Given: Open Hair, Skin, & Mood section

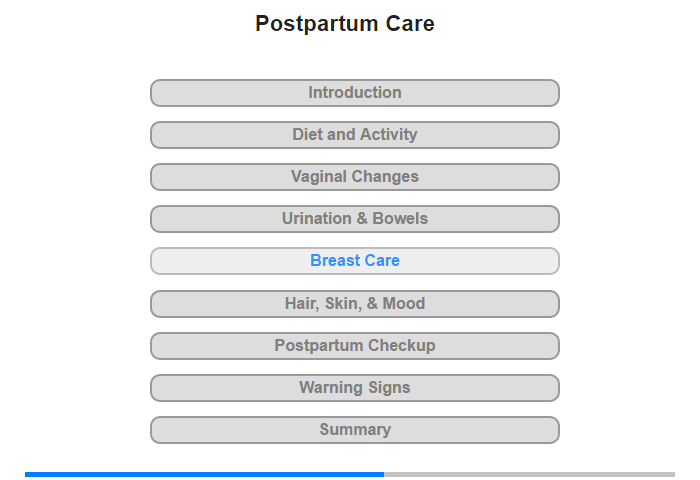Looking at the screenshot, I should pyautogui.click(x=355, y=304).
